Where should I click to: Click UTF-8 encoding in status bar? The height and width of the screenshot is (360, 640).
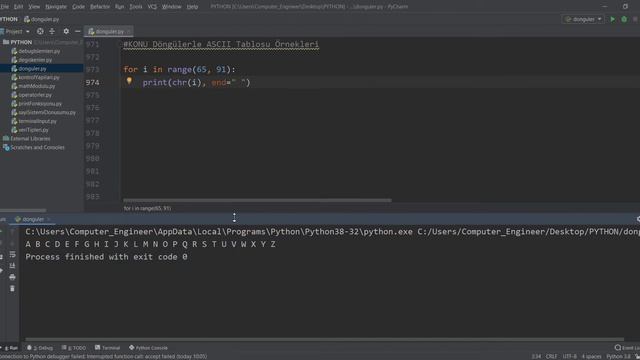coord(569,356)
